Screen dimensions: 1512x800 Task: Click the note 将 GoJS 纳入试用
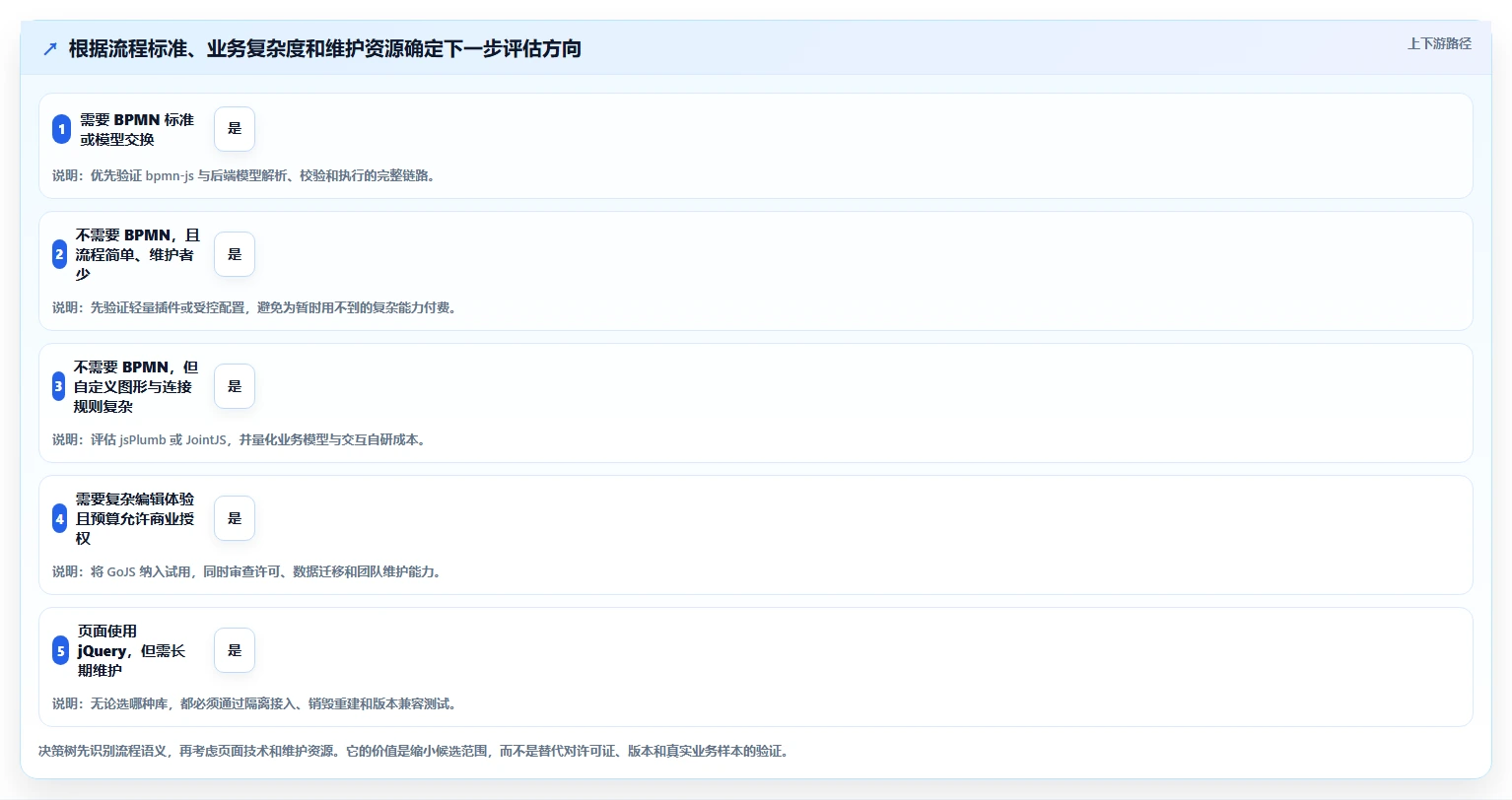point(246,571)
